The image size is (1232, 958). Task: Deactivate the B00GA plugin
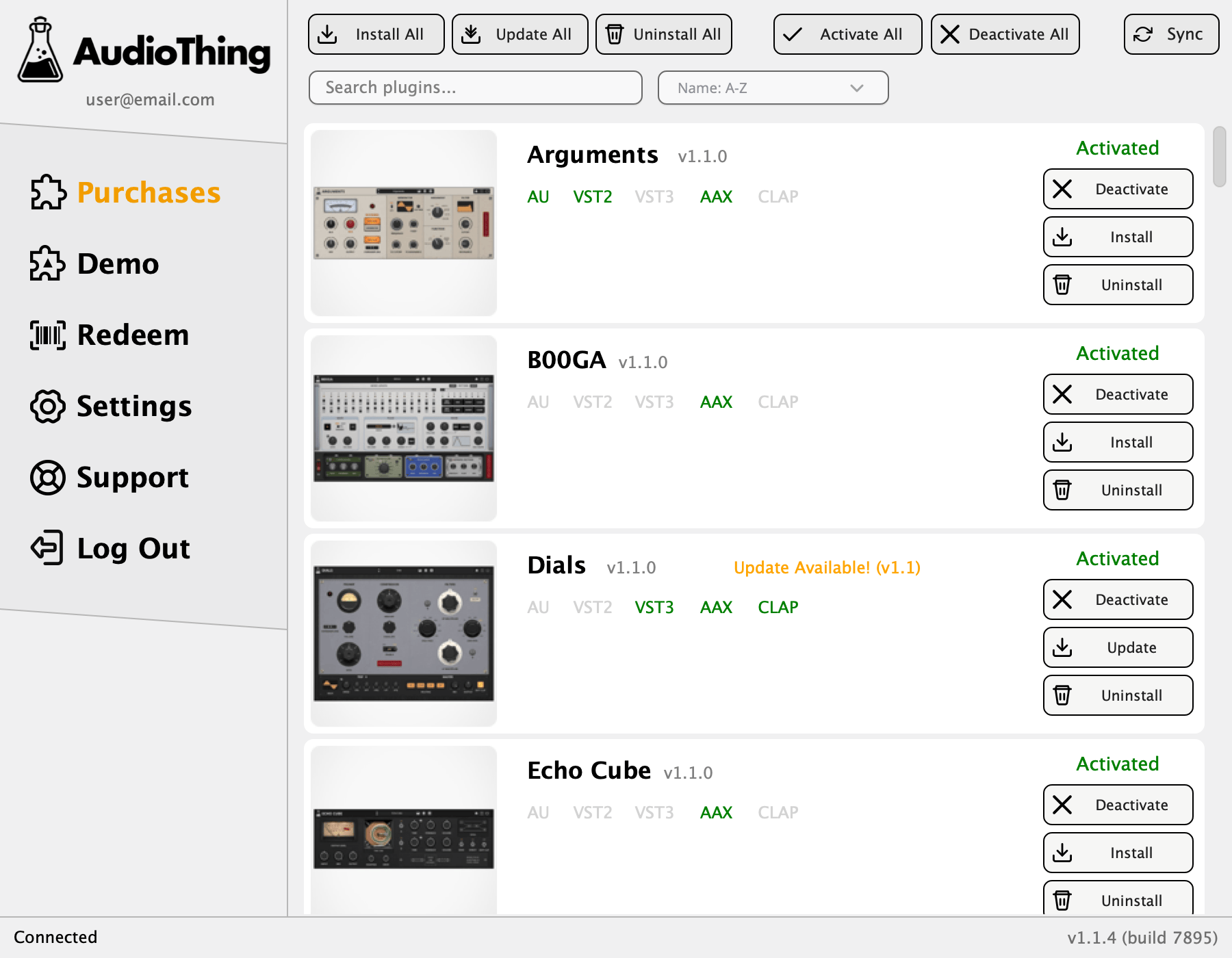click(x=1118, y=394)
